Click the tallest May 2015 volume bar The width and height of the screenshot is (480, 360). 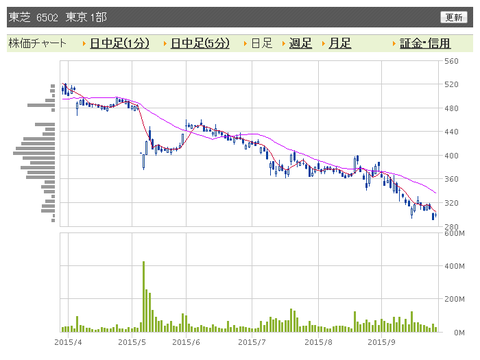point(144,296)
